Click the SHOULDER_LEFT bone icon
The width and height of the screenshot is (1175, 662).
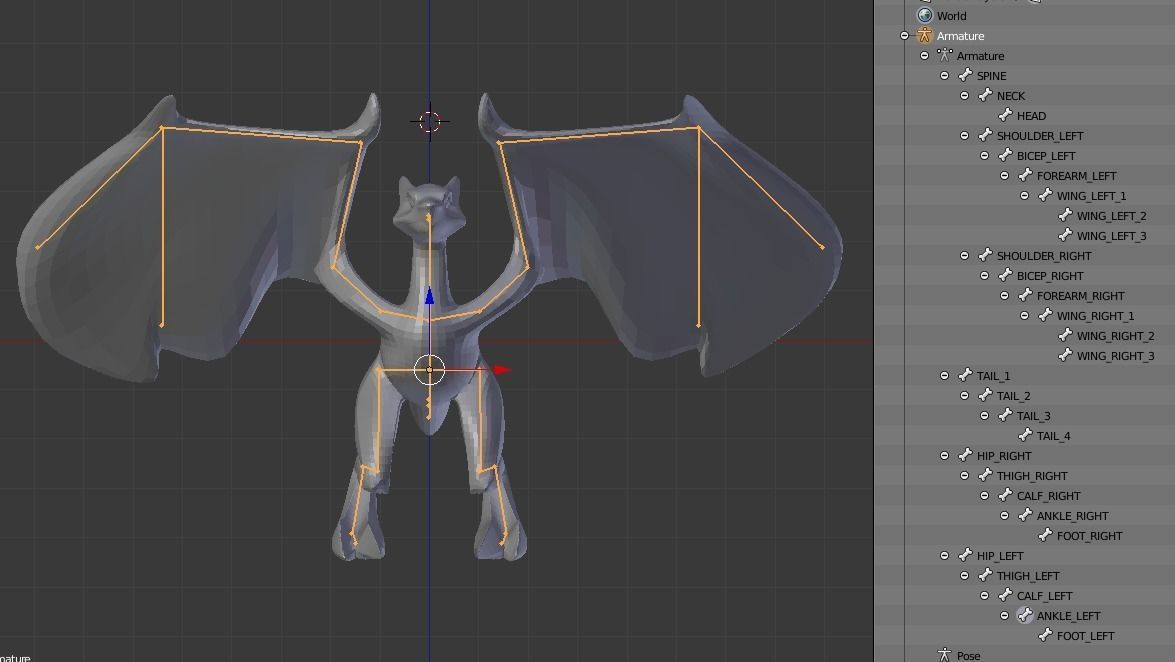pyautogui.click(x=985, y=136)
